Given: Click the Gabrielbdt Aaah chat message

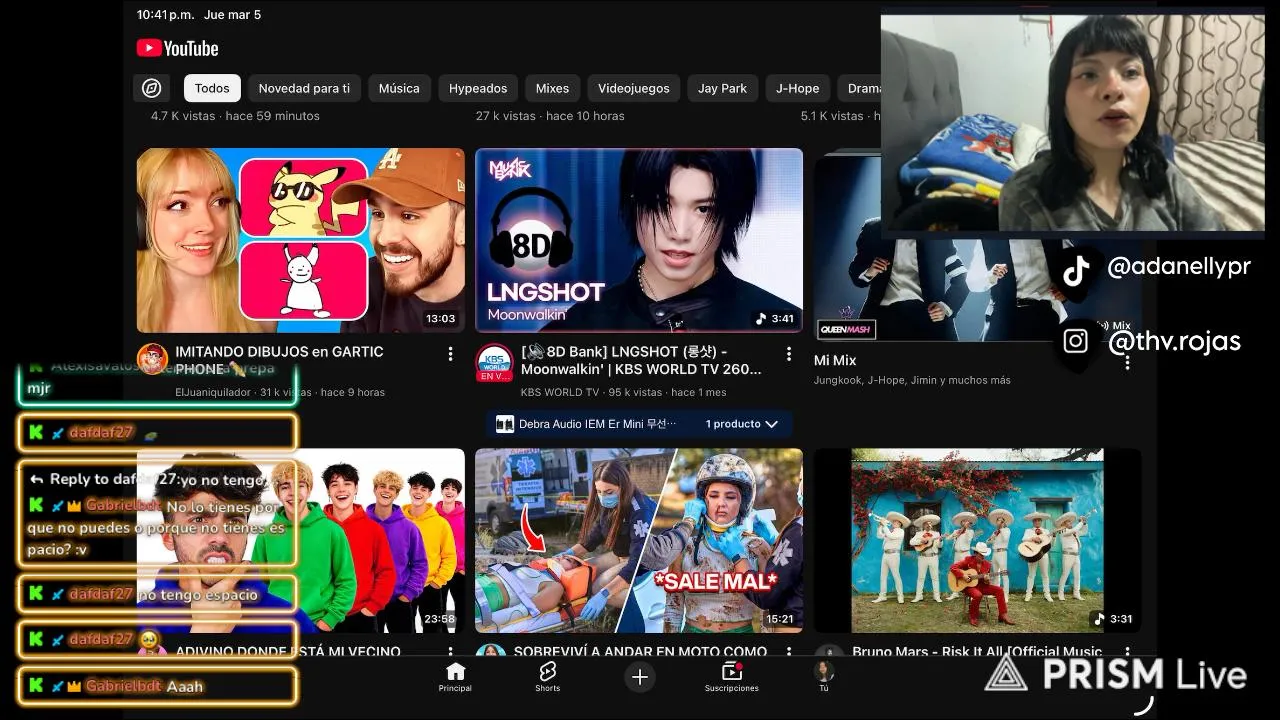Looking at the screenshot, I should [158, 686].
